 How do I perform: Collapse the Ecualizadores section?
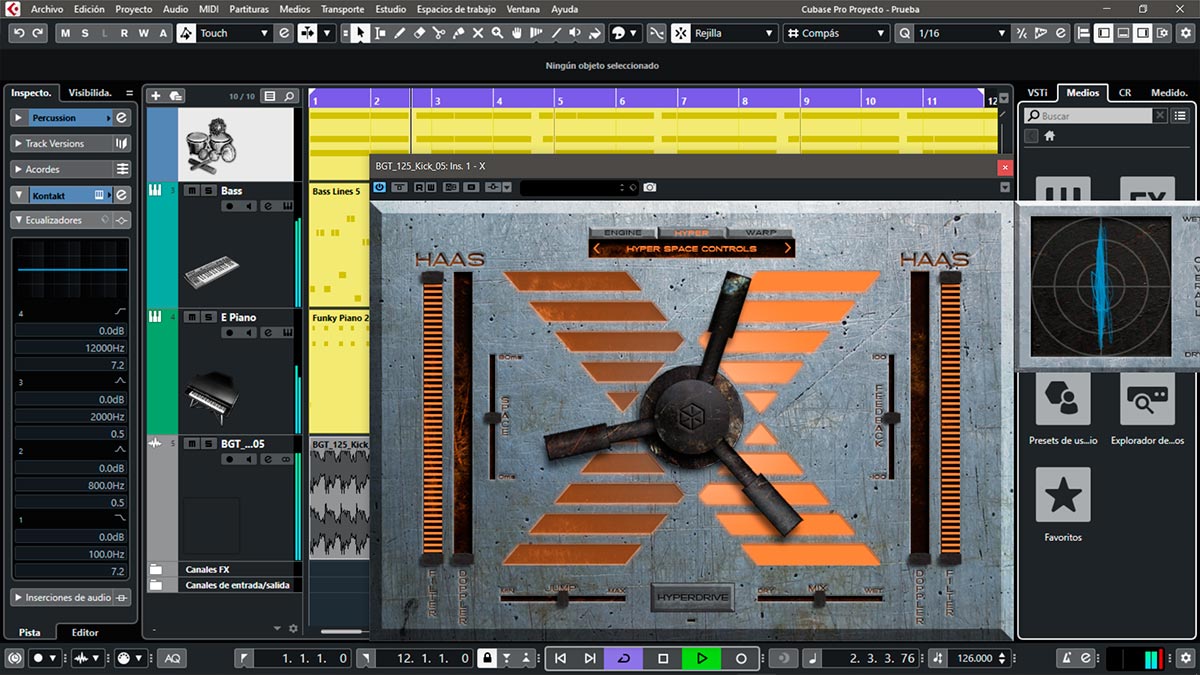click(x=19, y=220)
